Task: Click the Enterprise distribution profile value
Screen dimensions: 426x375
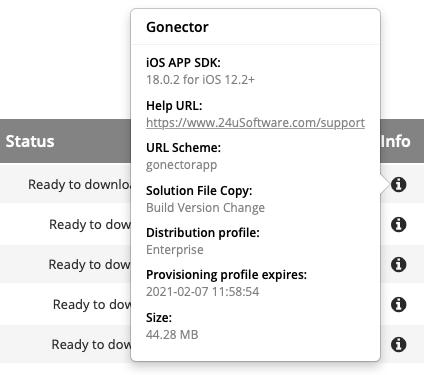Action: [x=175, y=250]
